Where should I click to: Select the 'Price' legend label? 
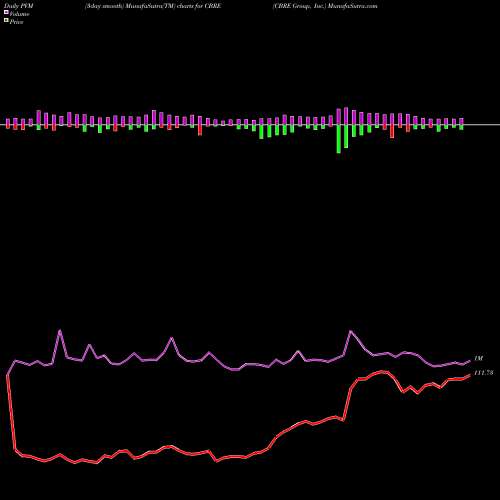[x=16, y=22]
